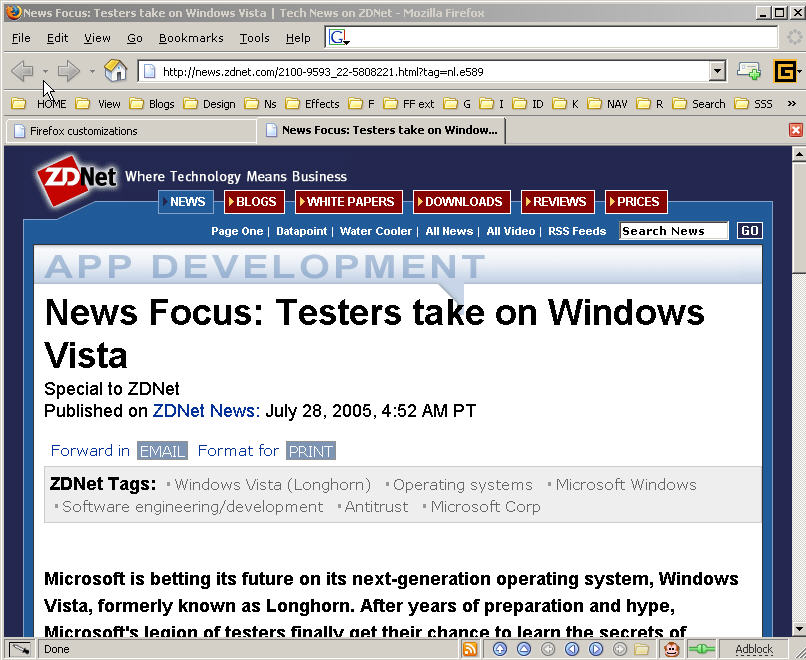Go to the Home page icon
The image size is (806, 660).
(x=116, y=71)
